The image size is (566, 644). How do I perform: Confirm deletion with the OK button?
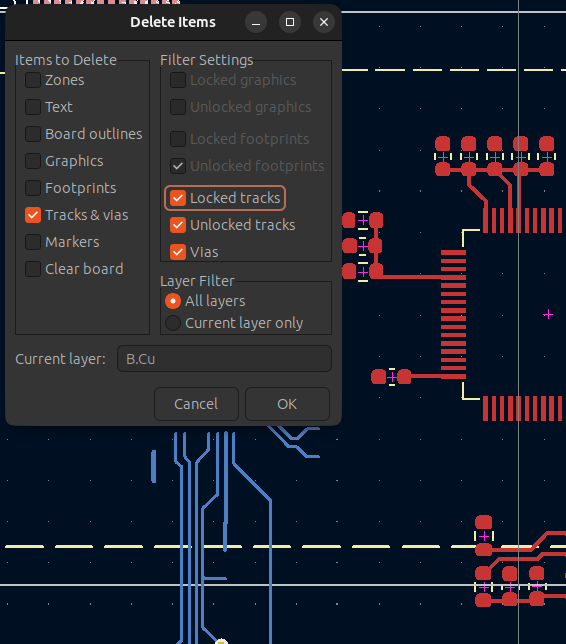click(x=287, y=404)
